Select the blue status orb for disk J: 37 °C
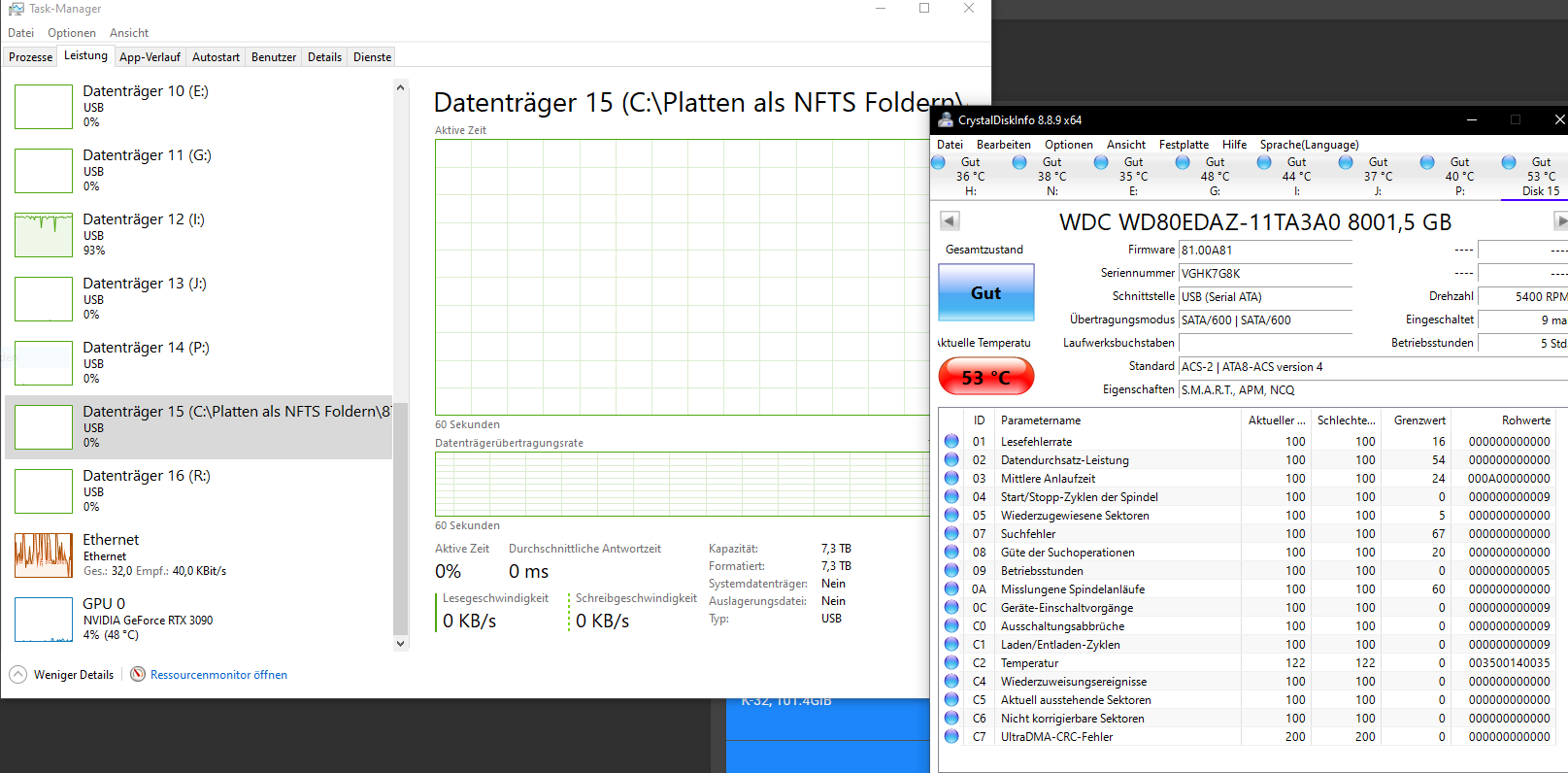 pos(1346,162)
